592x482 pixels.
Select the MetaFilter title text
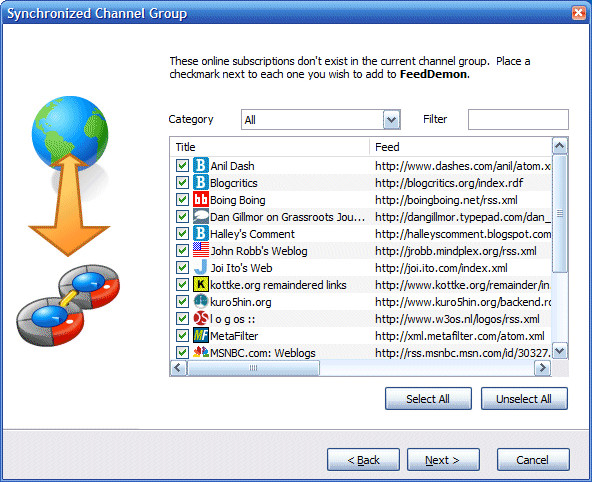234,336
